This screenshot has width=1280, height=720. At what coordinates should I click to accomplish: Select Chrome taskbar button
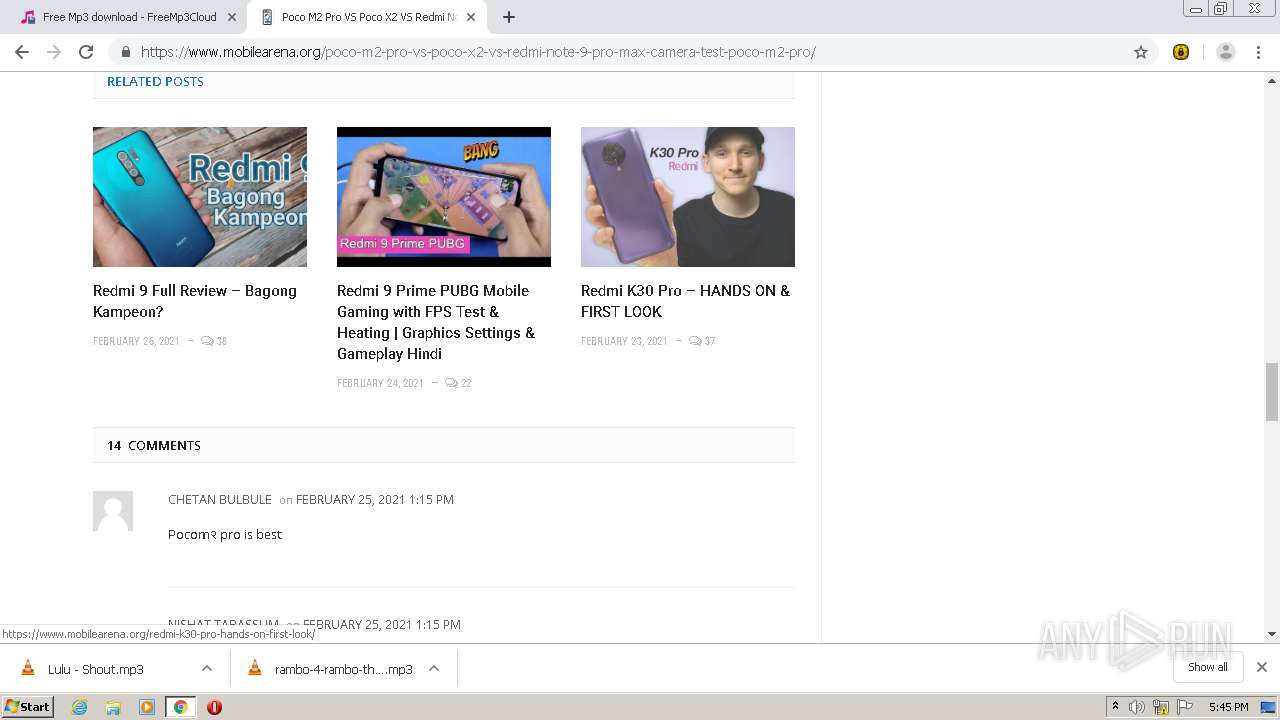pyautogui.click(x=180, y=707)
